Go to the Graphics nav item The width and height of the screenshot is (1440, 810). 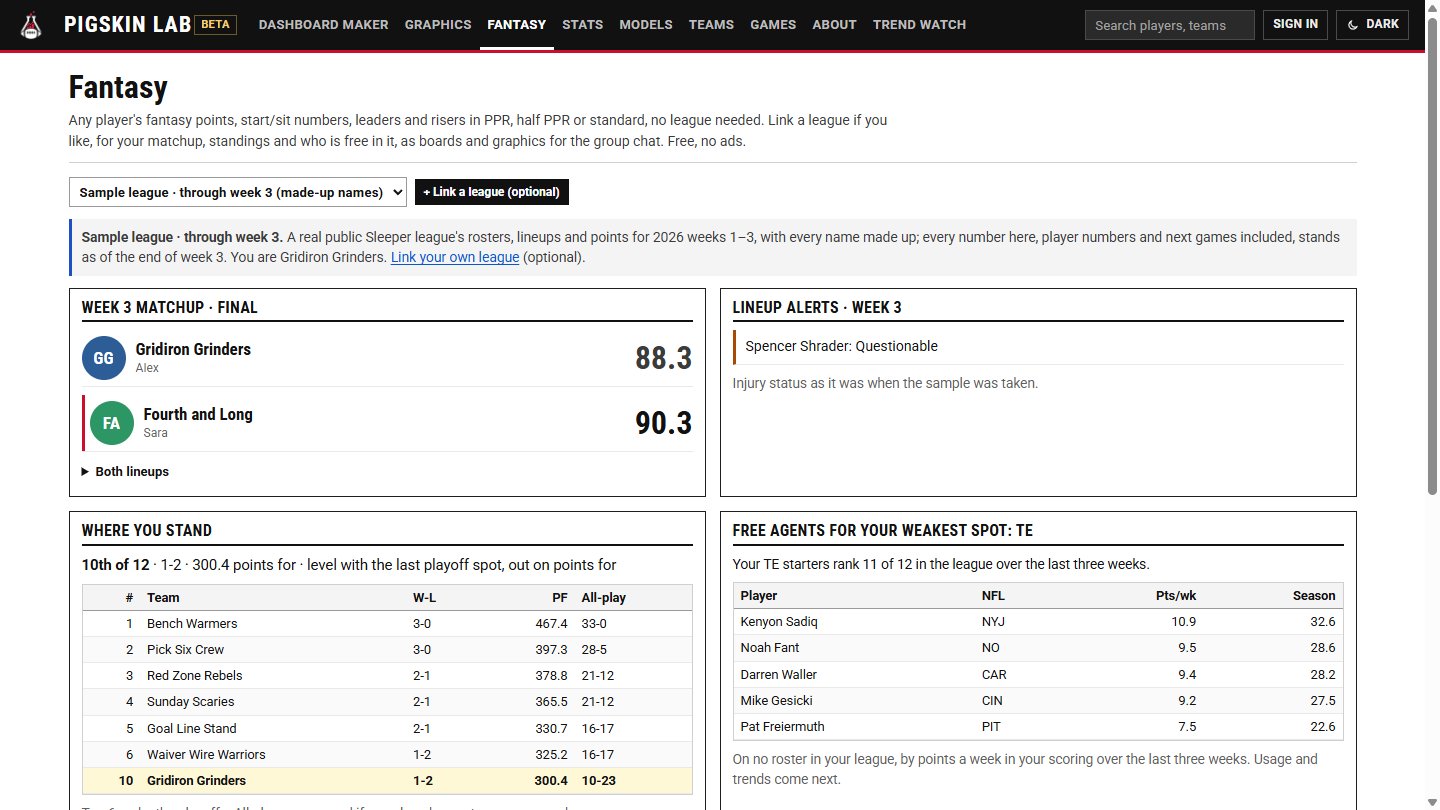438,25
